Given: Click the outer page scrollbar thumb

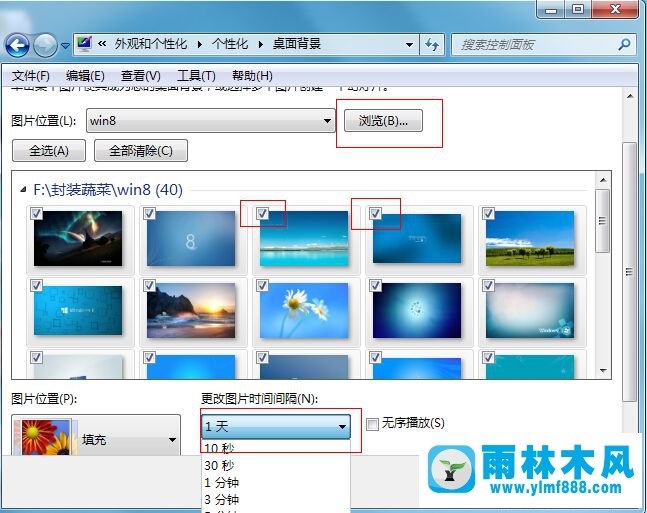Looking at the screenshot, I should coord(630,272).
